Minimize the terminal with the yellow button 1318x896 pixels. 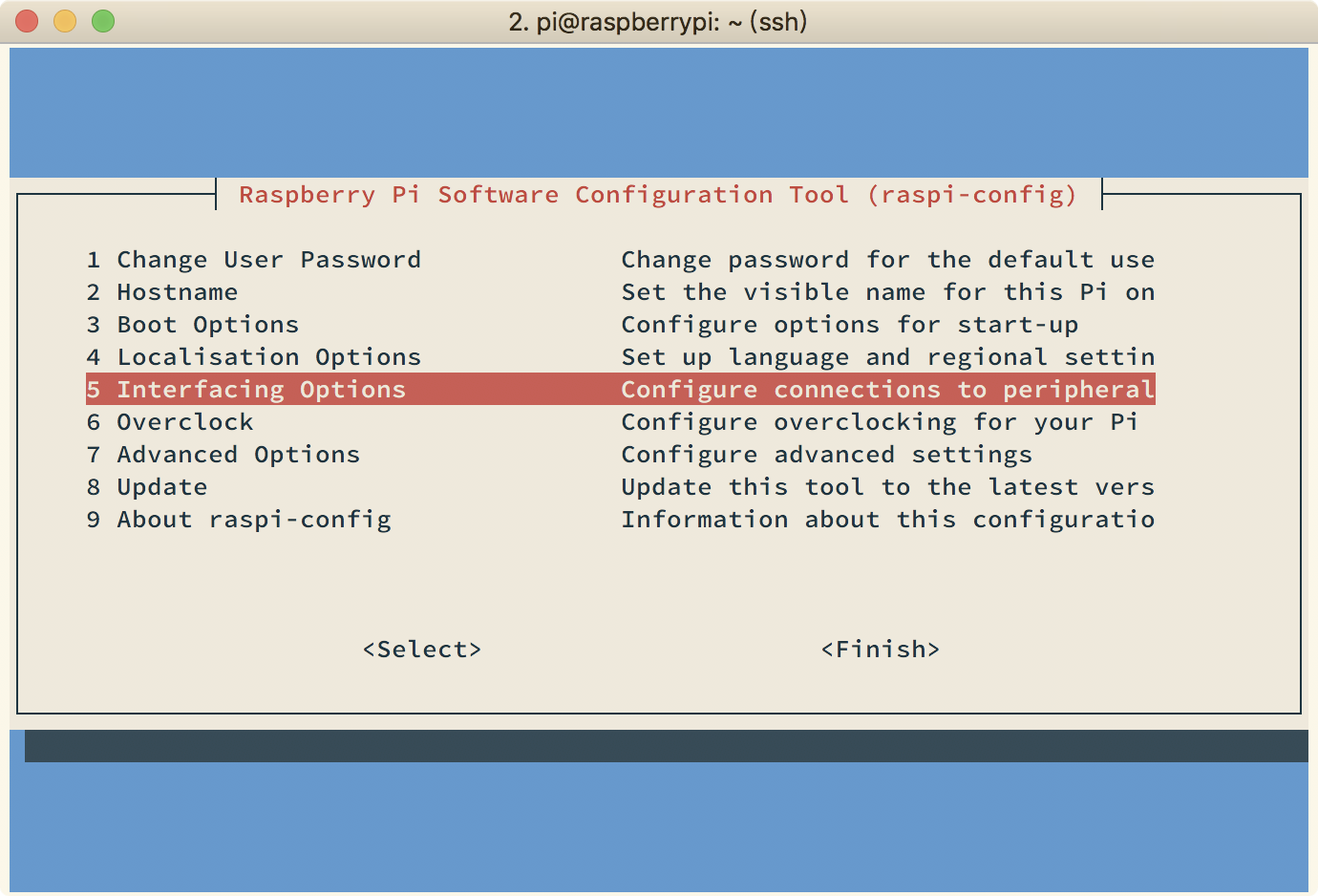[x=65, y=21]
